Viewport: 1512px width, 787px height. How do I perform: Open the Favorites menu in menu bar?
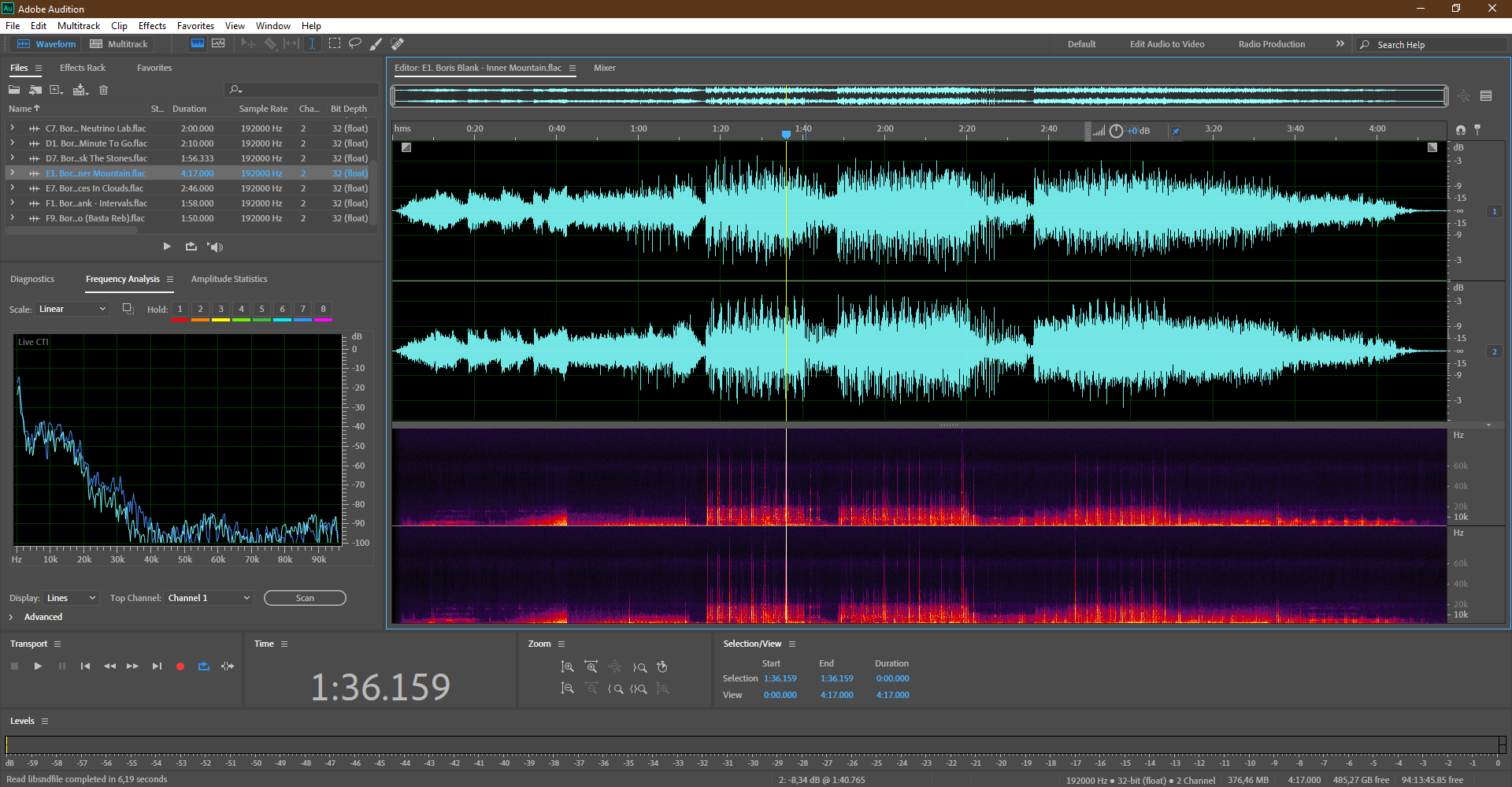pos(195,25)
